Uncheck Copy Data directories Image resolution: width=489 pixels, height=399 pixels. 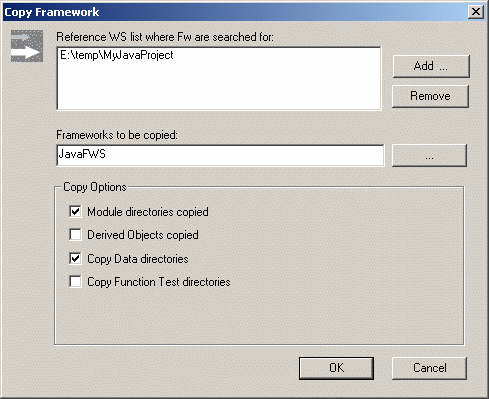[x=75, y=258]
